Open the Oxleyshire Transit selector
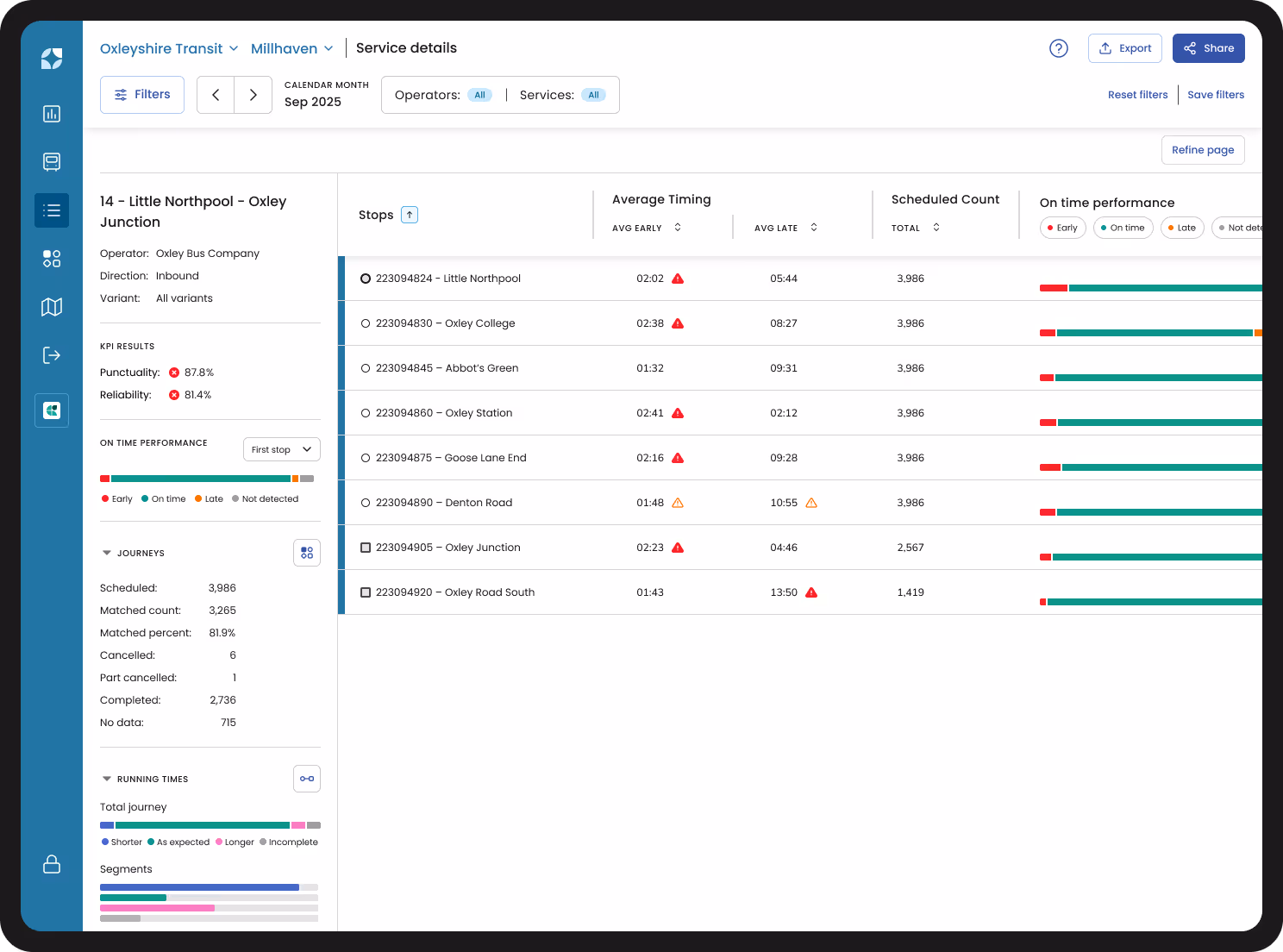 click(x=169, y=48)
